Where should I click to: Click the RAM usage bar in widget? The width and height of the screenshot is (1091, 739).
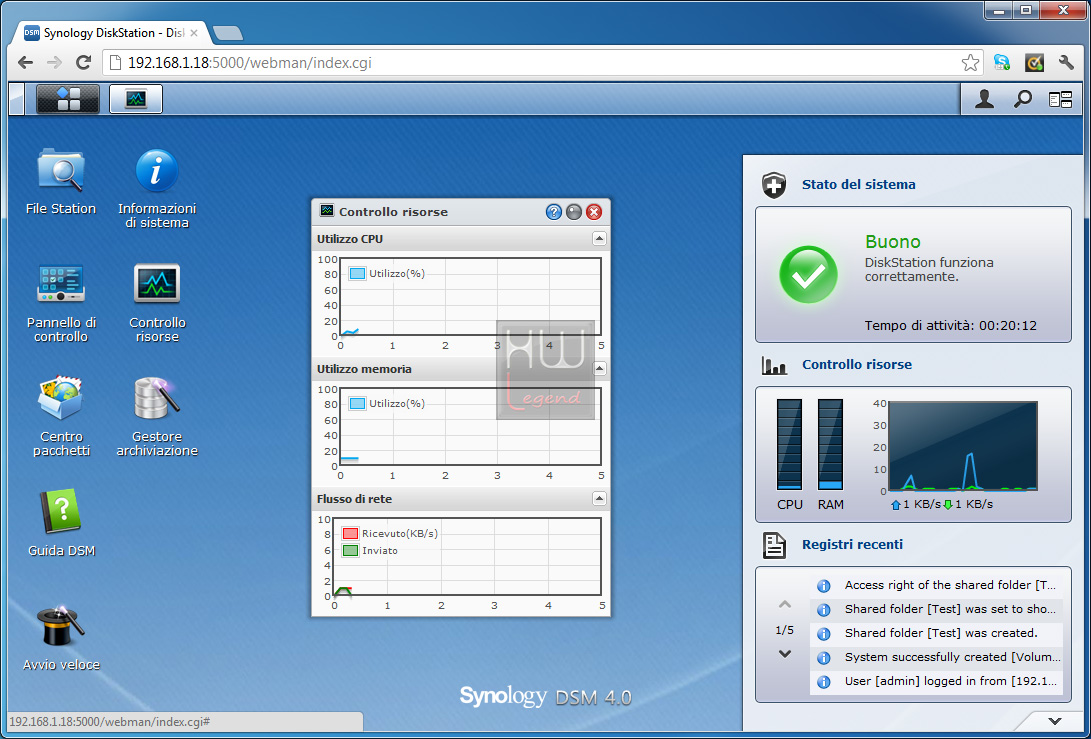tap(830, 444)
